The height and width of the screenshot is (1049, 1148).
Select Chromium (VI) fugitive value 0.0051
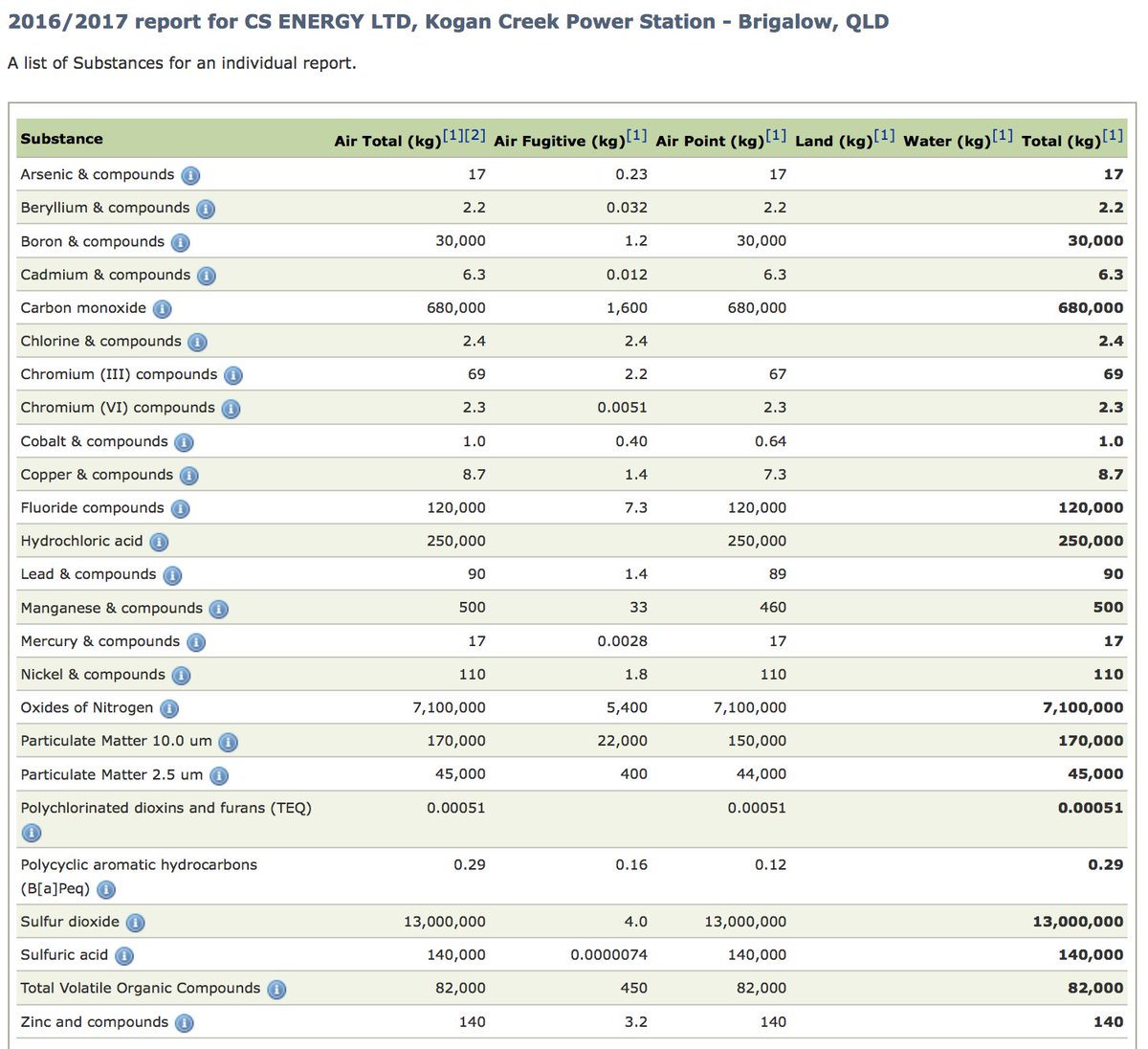(623, 408)
